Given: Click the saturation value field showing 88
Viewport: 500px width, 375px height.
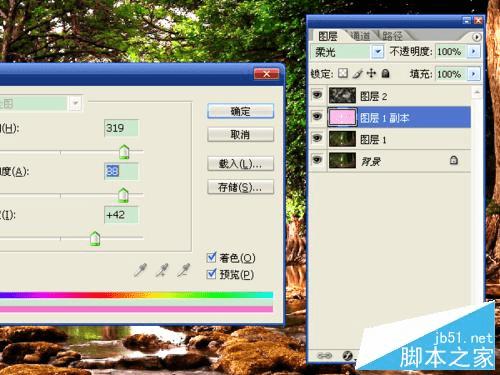Looking at the screenshot, I should (121, 171).
